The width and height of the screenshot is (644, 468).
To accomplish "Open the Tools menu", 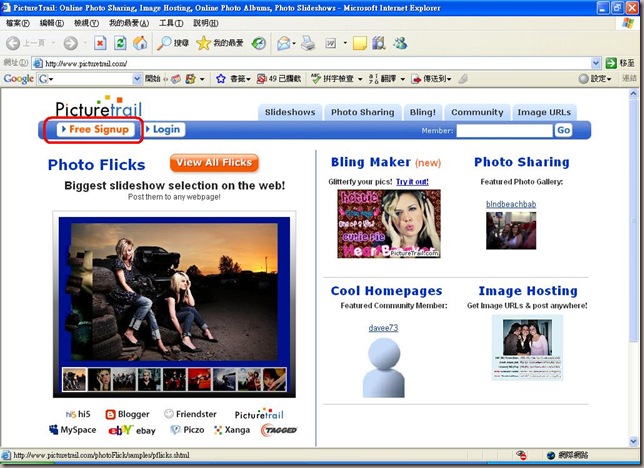I will click(x=171, y=23).
